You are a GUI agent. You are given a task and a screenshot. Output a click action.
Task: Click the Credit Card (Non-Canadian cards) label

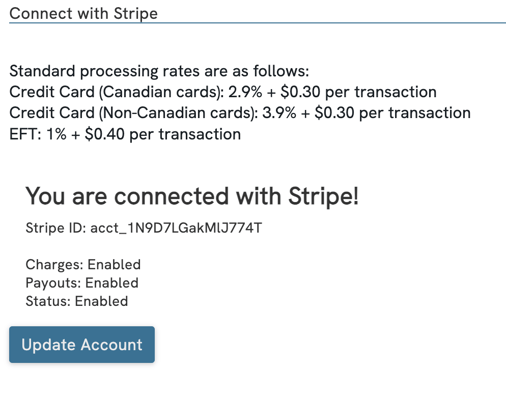pyautogui.click(x=134, y=113)
